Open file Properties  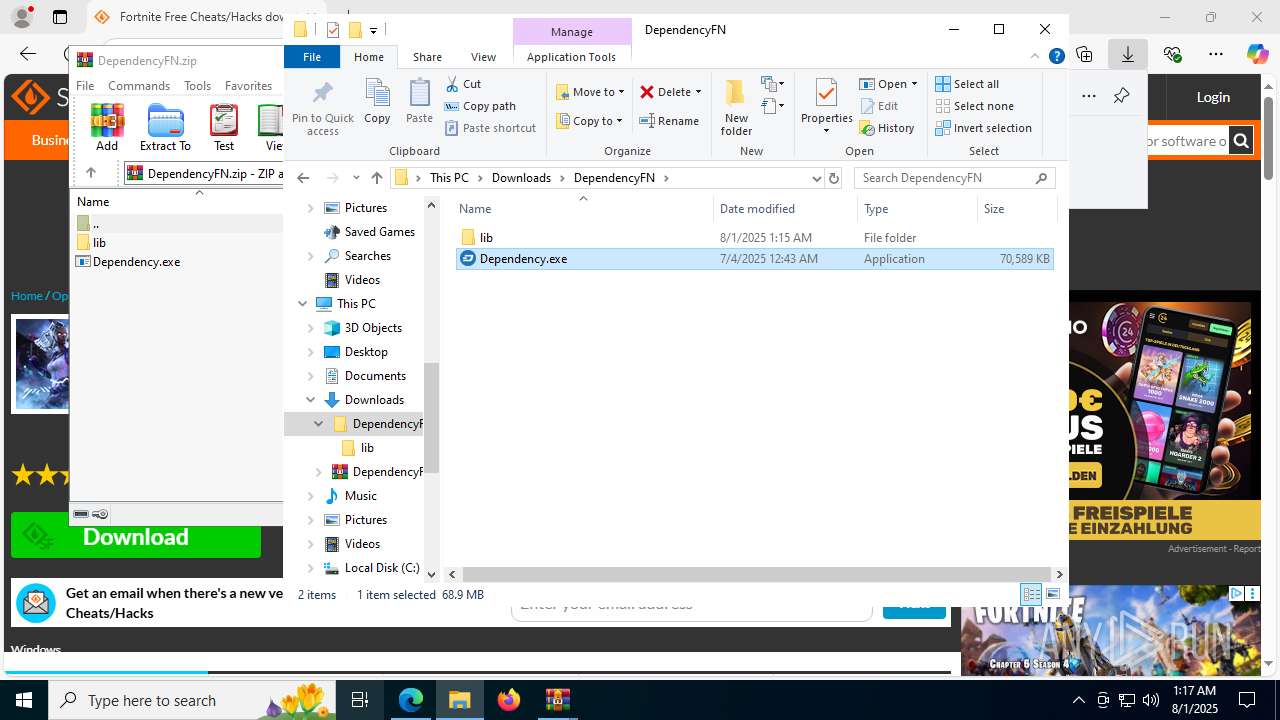(x=826, y=107)
